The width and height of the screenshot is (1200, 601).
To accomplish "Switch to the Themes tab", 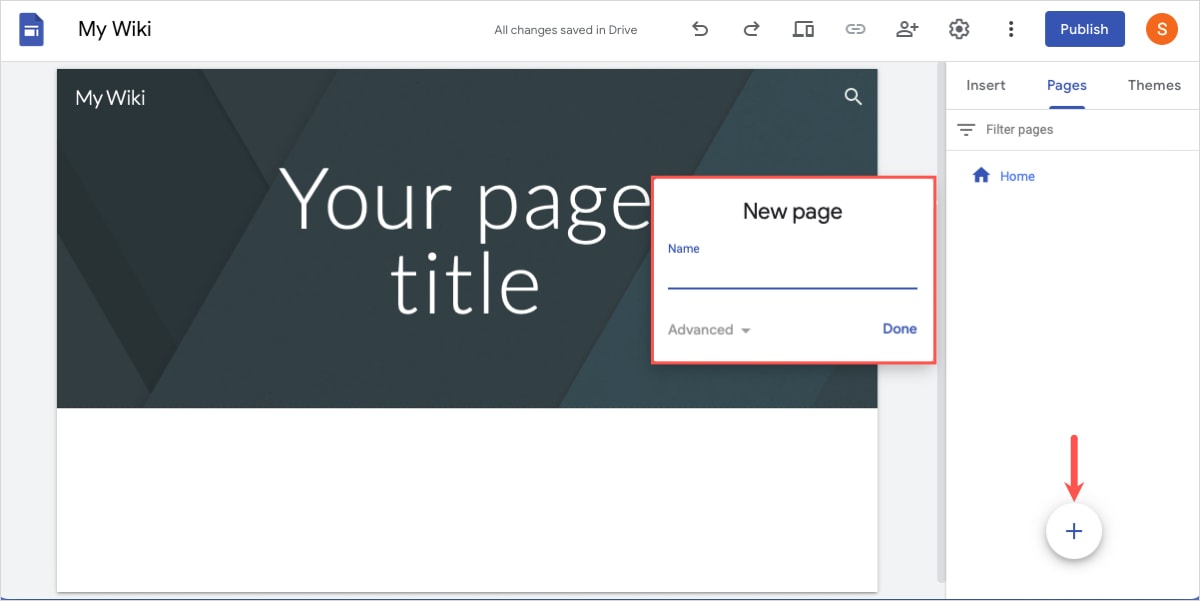I will [x=1154, y=85].
